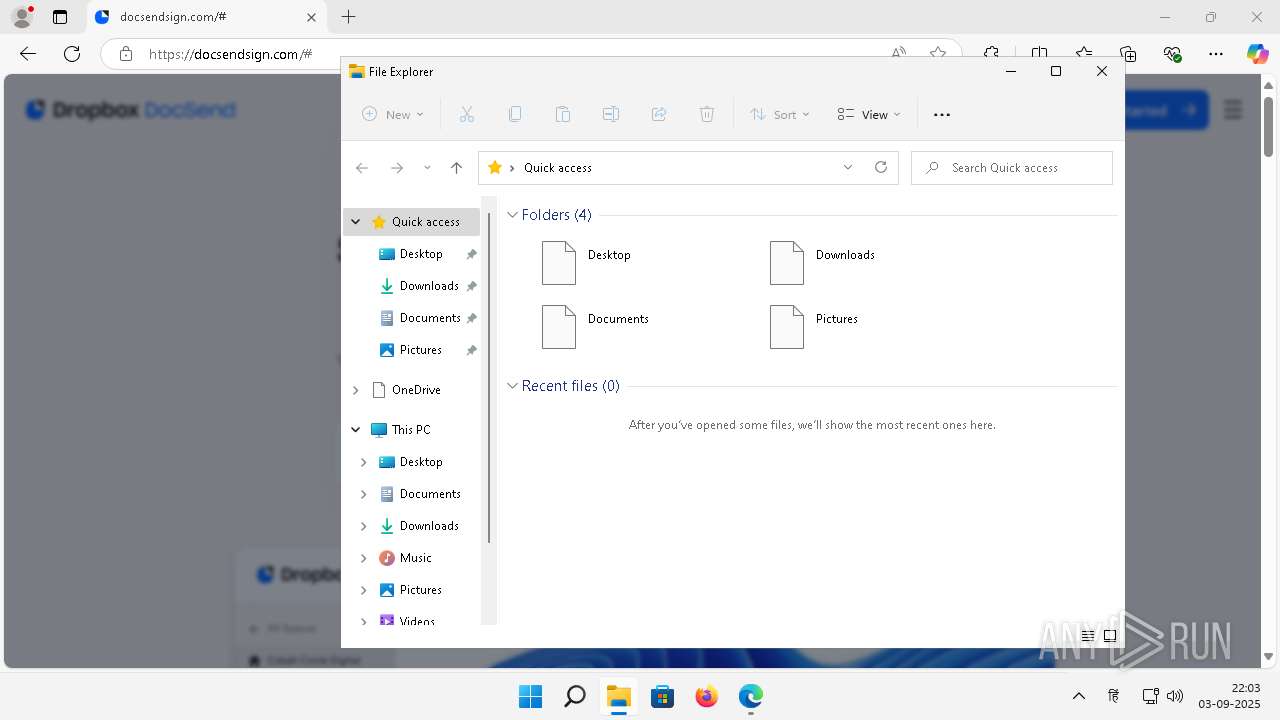Expand the OneDrive tree node
The image size is (1280, 720).
(355, 390)
